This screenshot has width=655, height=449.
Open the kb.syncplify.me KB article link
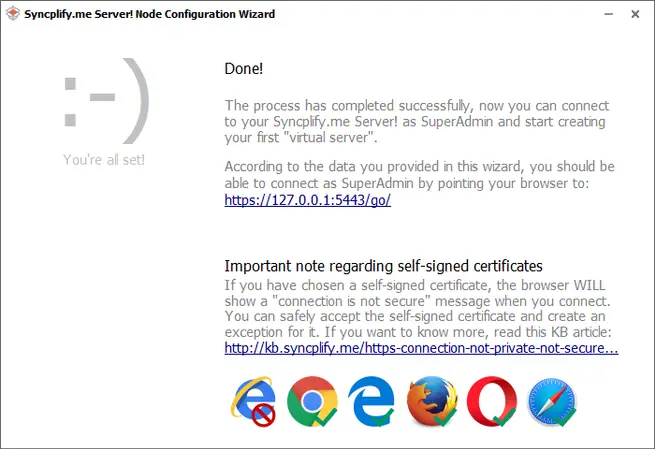click(x=421, y=349)
